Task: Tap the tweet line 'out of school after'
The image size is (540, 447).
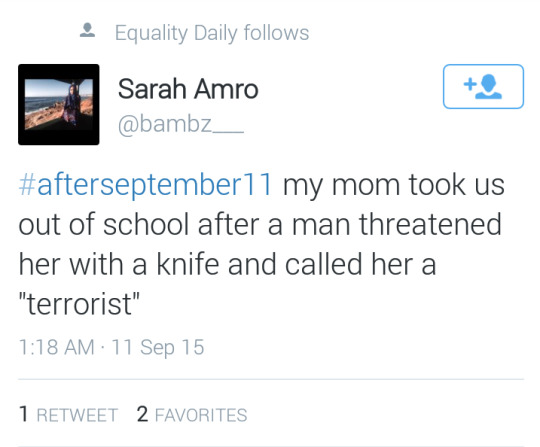Action: pyautogui.click(x=138, y=225)
